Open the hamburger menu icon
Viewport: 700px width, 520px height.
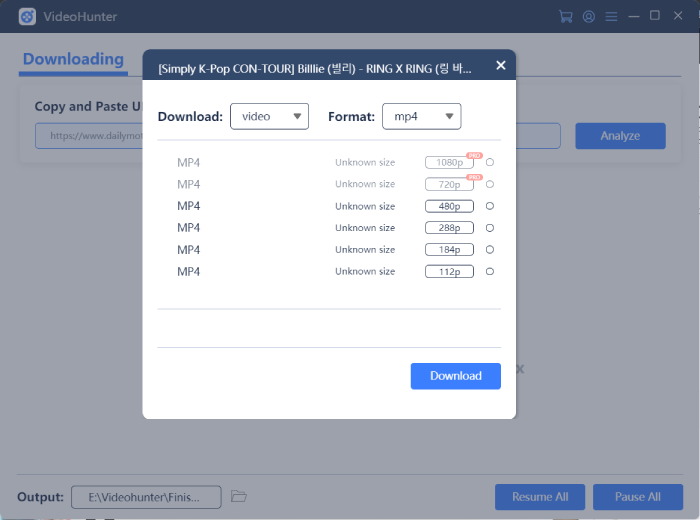tap(611, 17)
